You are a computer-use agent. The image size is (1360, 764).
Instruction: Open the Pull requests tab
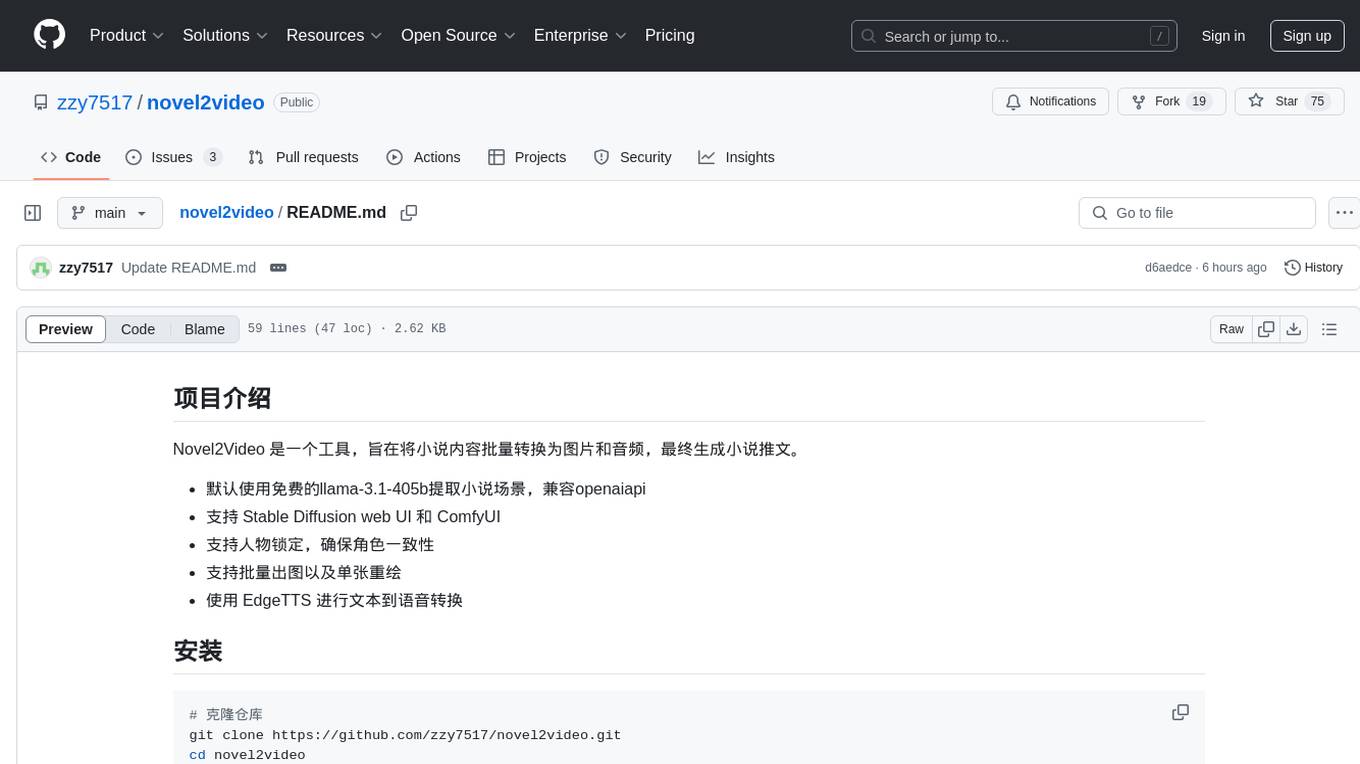tap(303, 157)
